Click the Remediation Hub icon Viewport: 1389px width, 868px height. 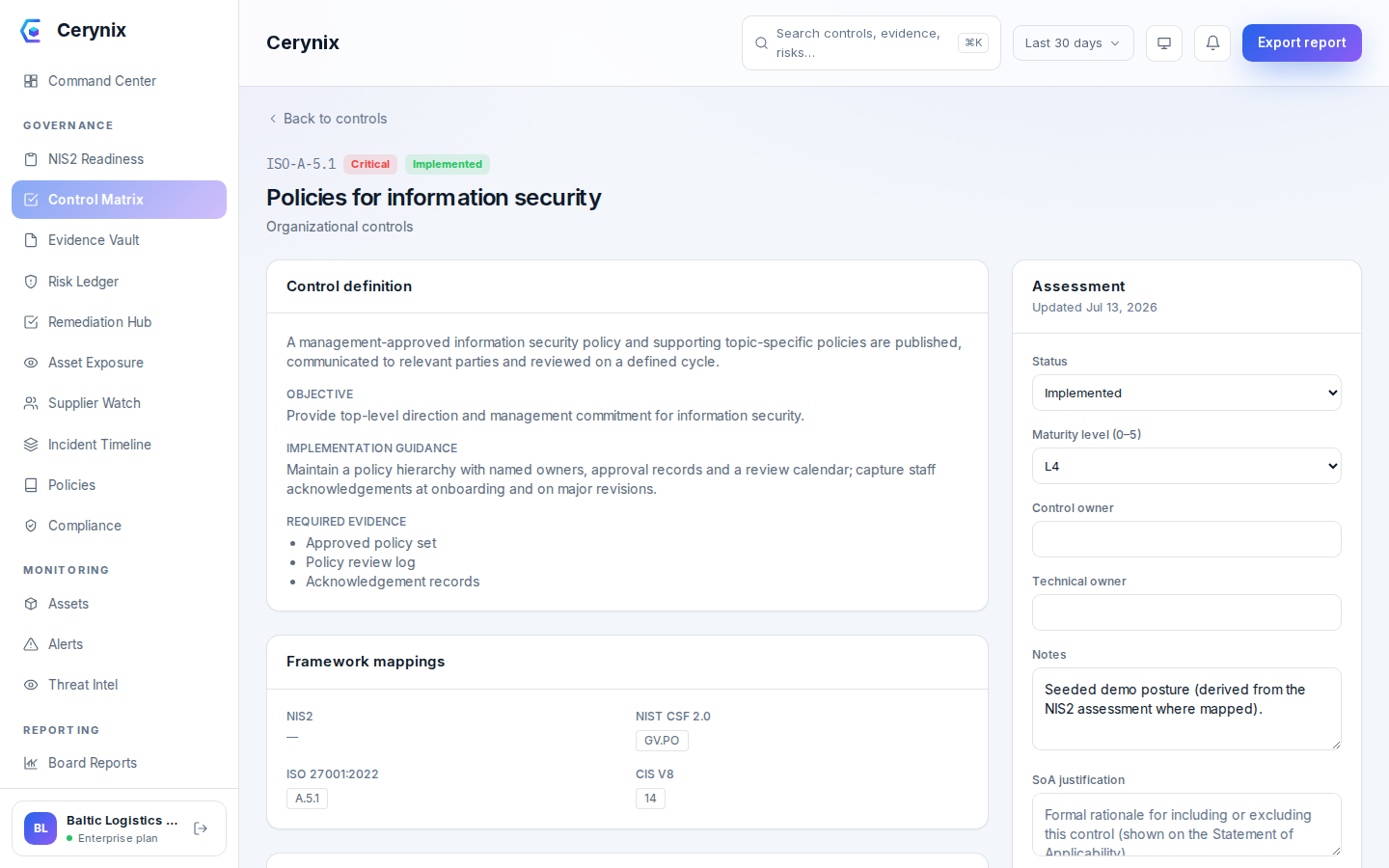coord(31,322)
